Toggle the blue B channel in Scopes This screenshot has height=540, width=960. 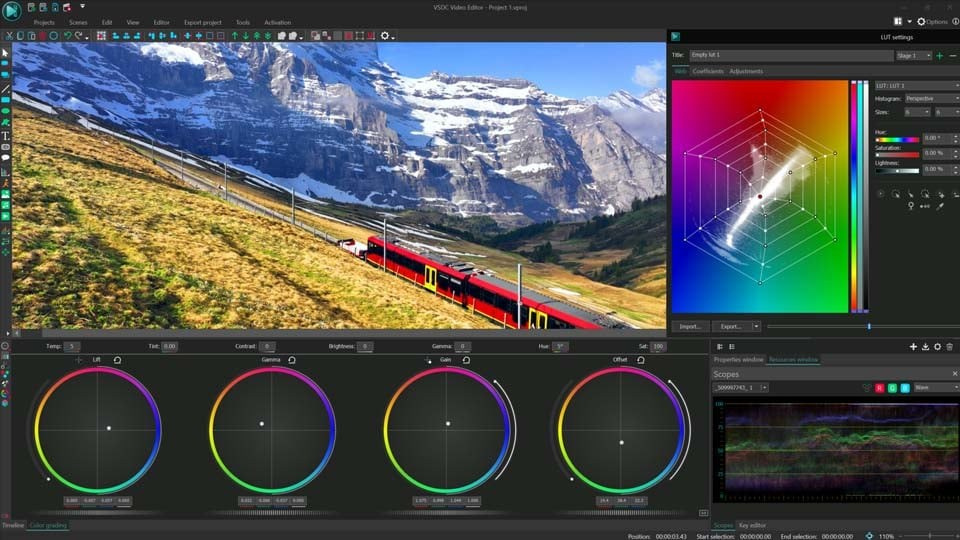pyautogui.click(x=905, y=388)
